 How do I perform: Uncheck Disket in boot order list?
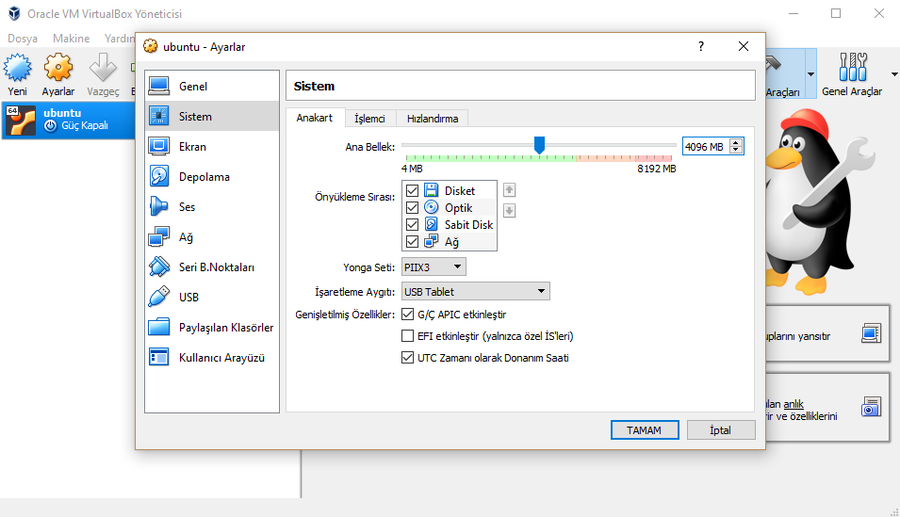(412, 191)
